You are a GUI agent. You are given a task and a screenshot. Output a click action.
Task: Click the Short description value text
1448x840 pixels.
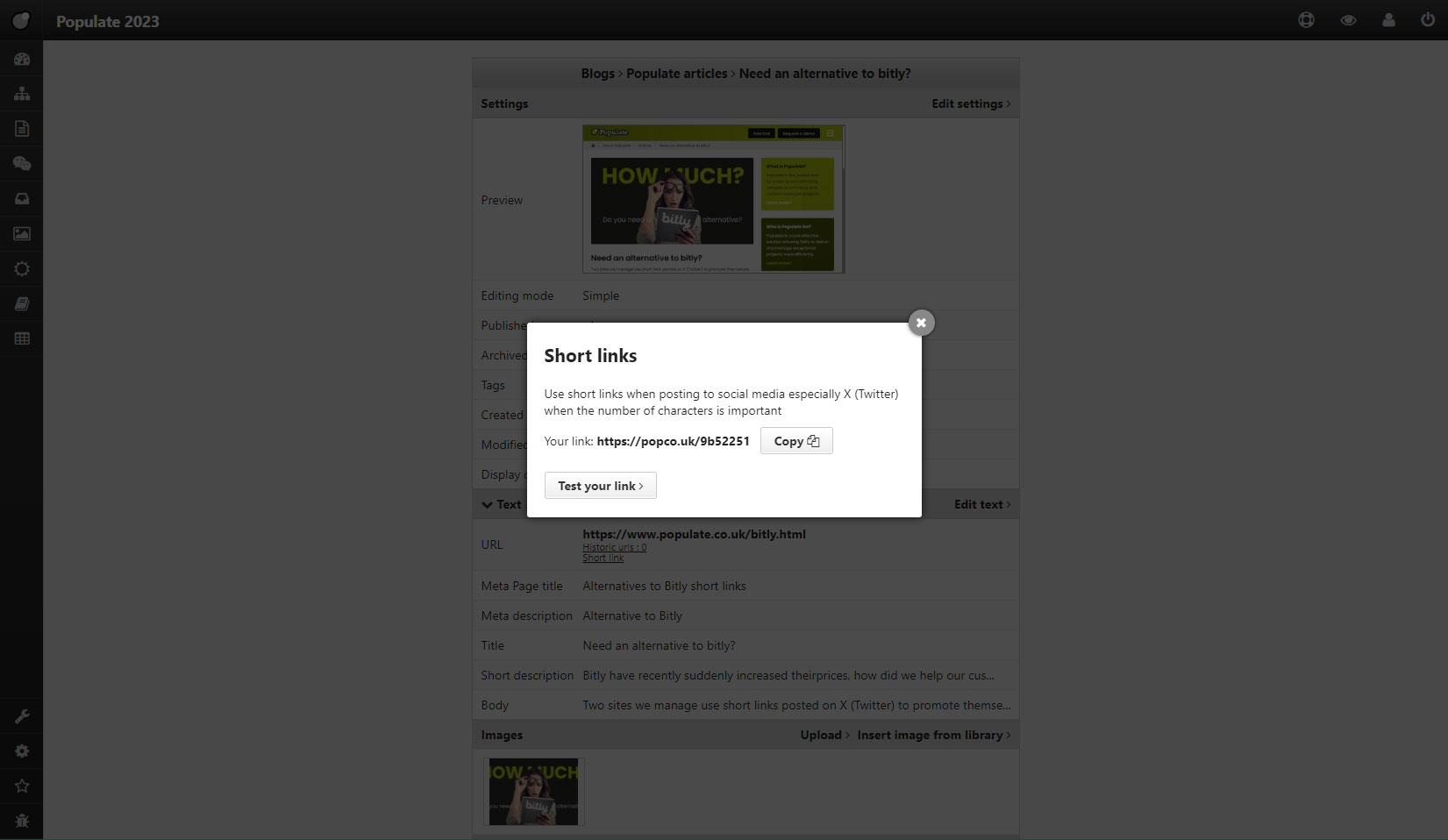tap(788, 675)
